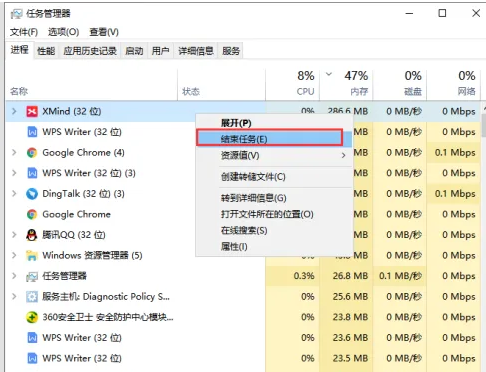The image size is (486, 372).
Task: Expand the 腾讯QQ (32 位) group
Action: pos(14,235)
